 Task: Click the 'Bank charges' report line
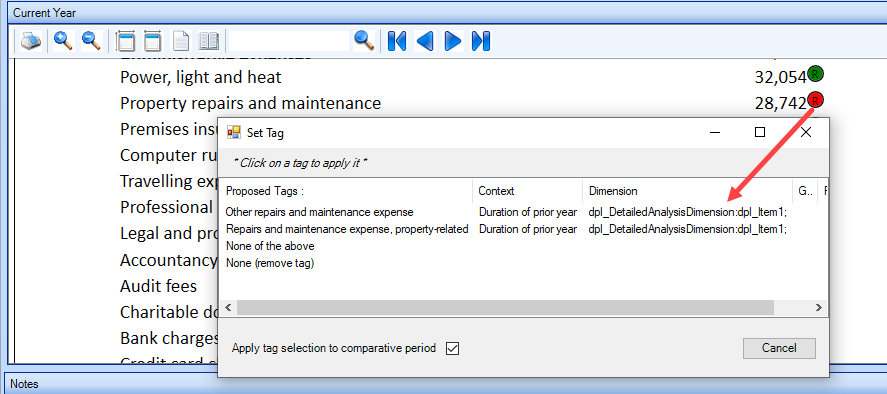tap(169, 338)
